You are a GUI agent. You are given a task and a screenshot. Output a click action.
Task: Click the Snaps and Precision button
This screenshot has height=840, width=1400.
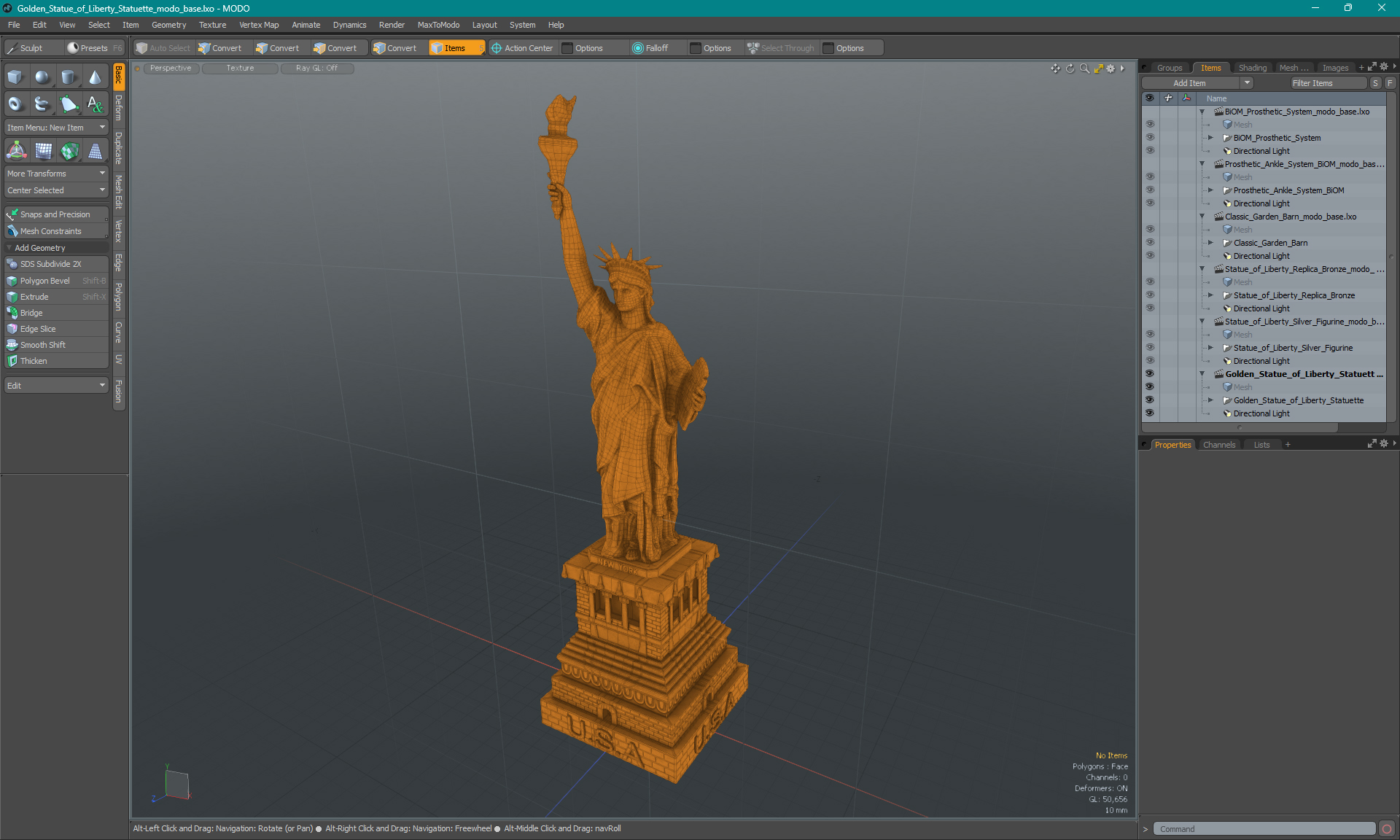pos(56,214)
